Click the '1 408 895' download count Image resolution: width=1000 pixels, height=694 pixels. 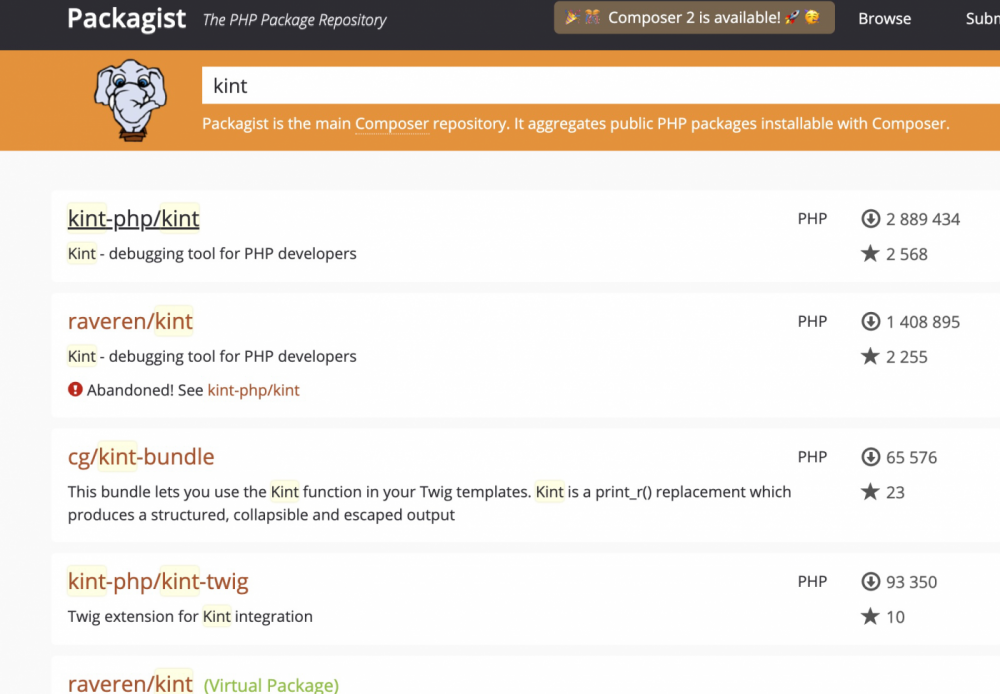[x=923, y=322]
